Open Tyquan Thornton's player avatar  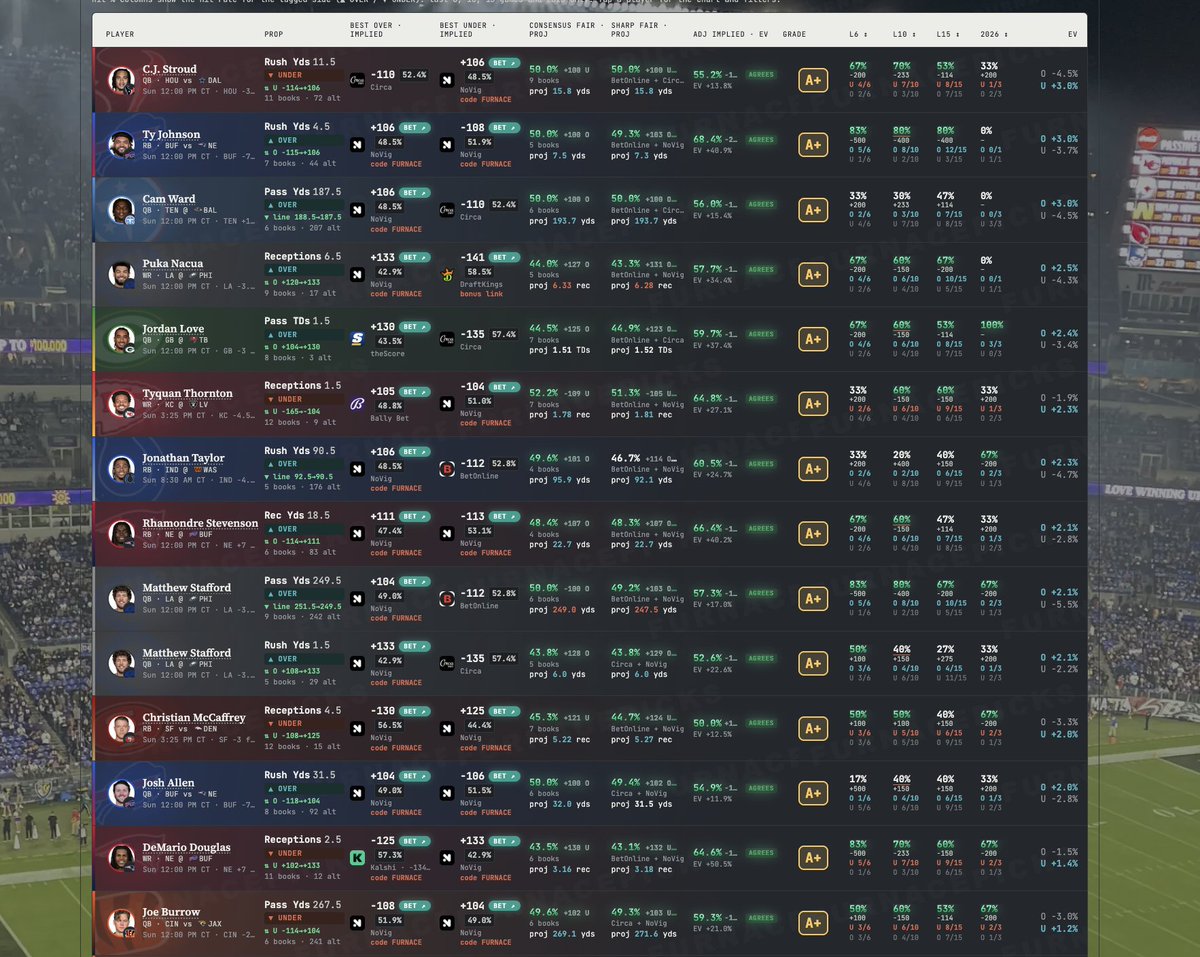point(121,405)
